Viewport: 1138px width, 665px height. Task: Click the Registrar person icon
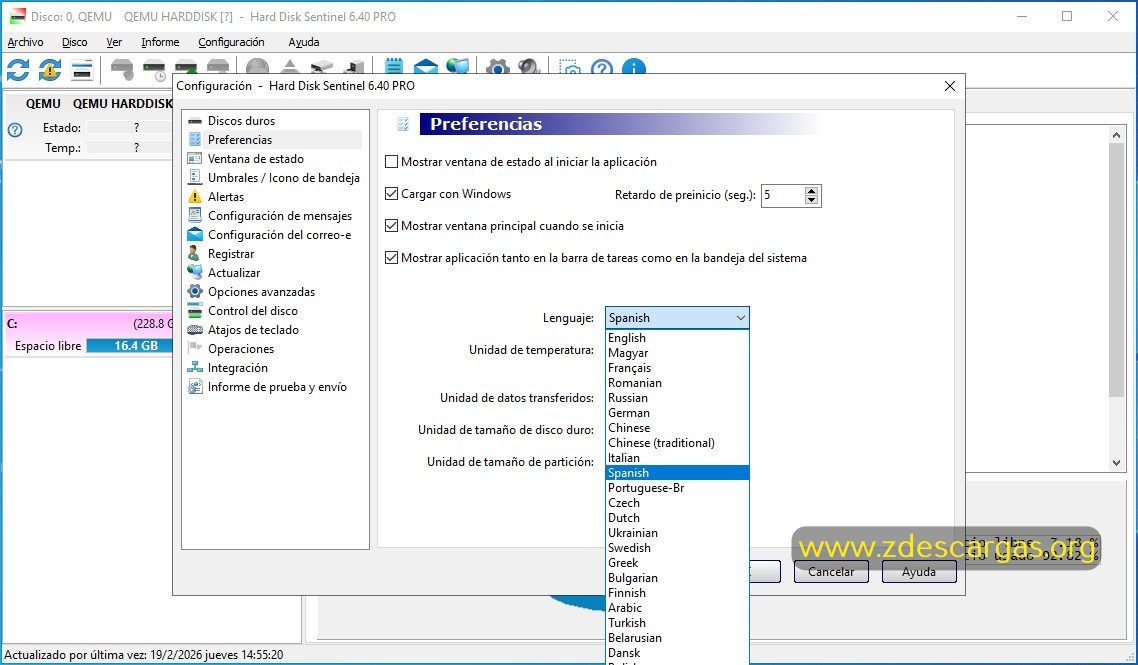[x=194, y=253]
